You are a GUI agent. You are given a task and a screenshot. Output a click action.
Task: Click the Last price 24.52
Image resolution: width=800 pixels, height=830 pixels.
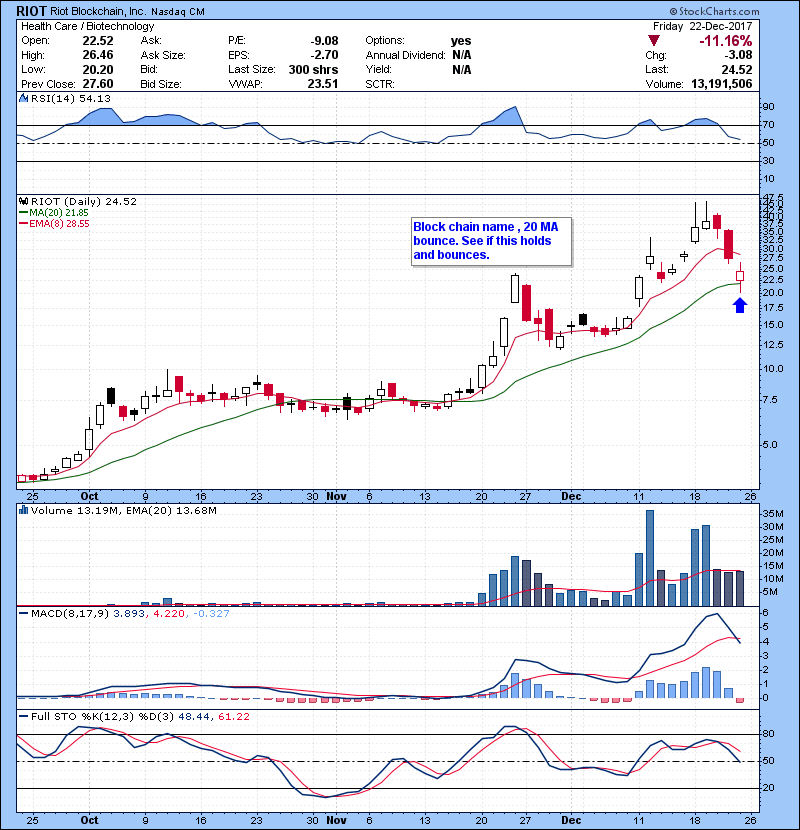(x=737, y=69)
